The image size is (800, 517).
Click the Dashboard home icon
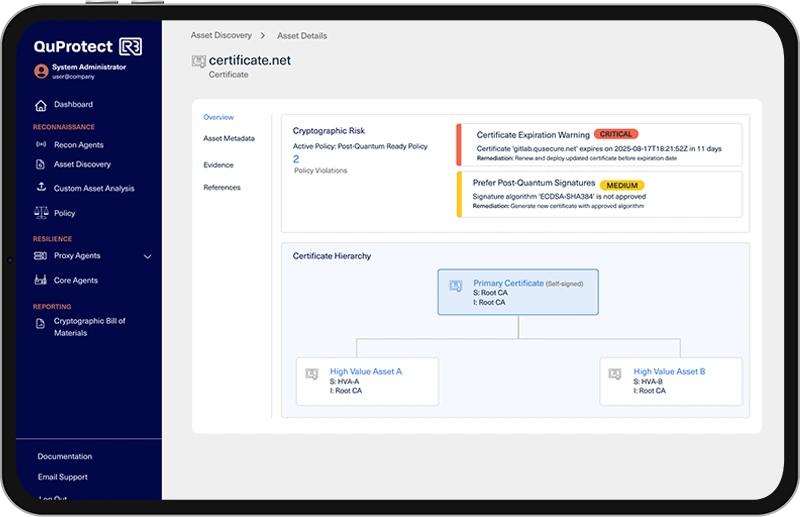point(41,105)
